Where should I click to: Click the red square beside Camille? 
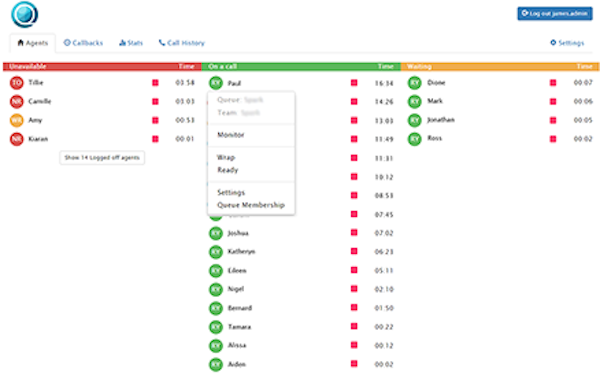coord(155,101)
